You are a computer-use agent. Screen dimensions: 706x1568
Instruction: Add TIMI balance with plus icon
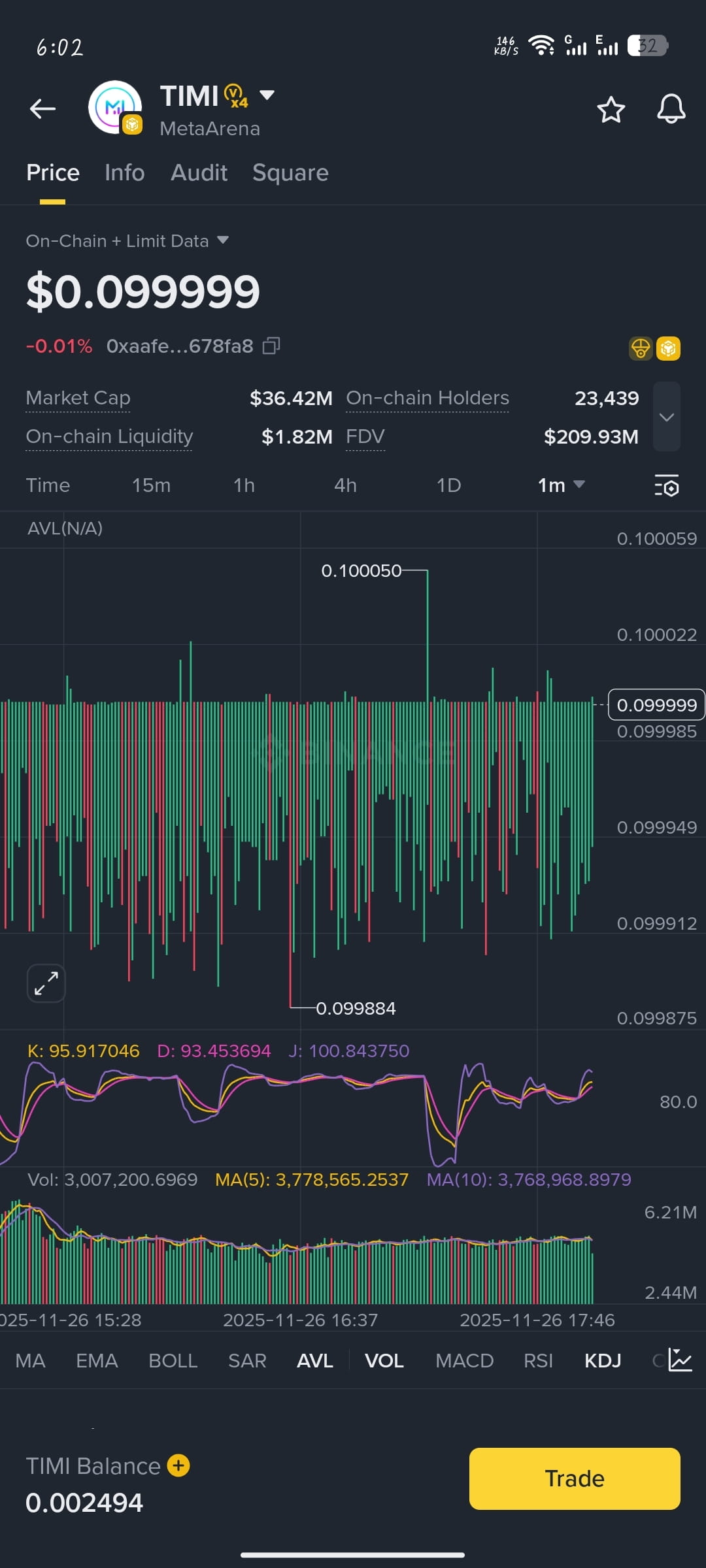pyautogui.click(x=178, y=1465)
